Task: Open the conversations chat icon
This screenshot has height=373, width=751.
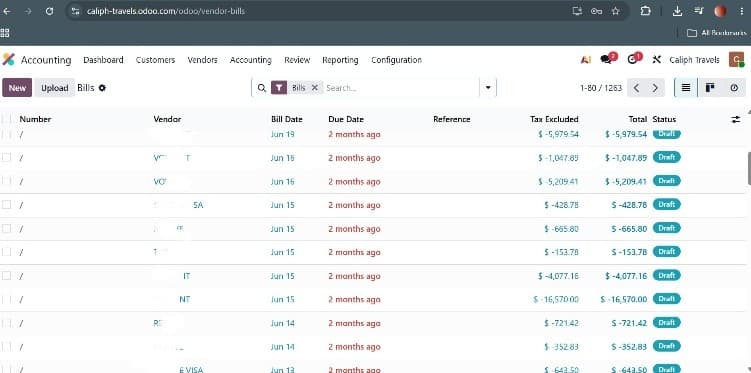Action: tap(607, 59)
